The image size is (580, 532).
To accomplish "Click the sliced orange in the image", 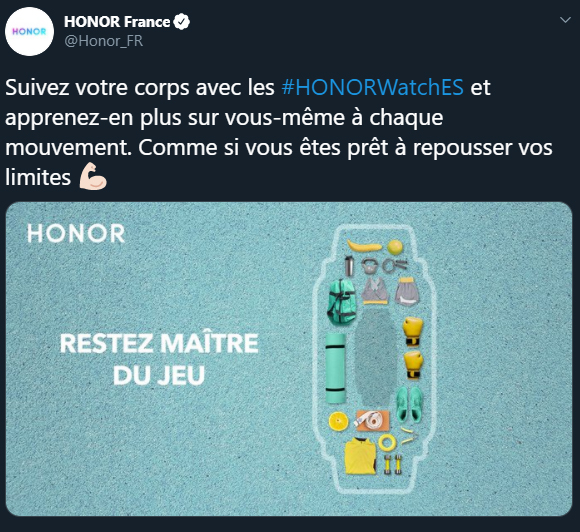I will pyautogui.click(x=338, y=421).
